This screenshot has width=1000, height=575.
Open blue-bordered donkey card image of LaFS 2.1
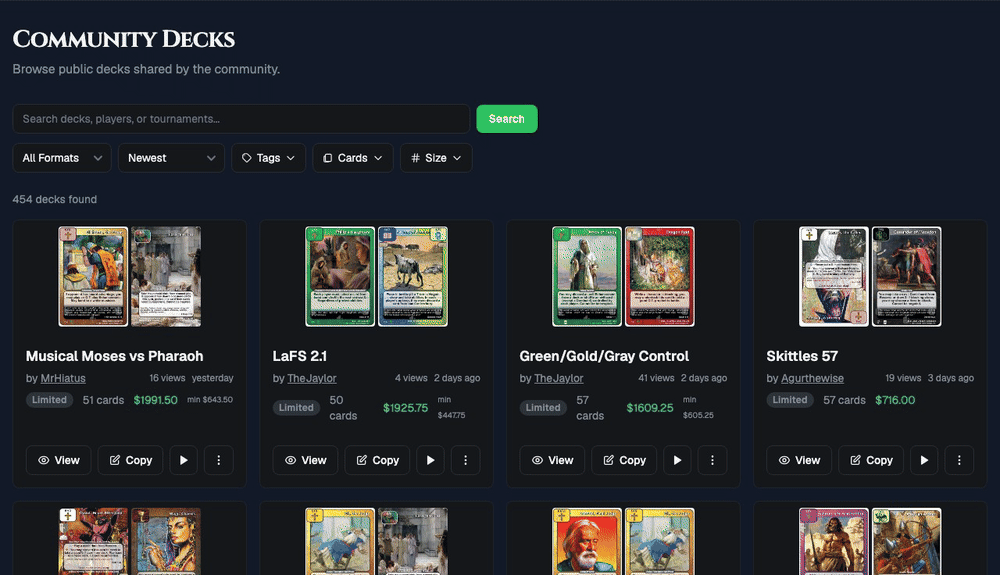point(413,277)
